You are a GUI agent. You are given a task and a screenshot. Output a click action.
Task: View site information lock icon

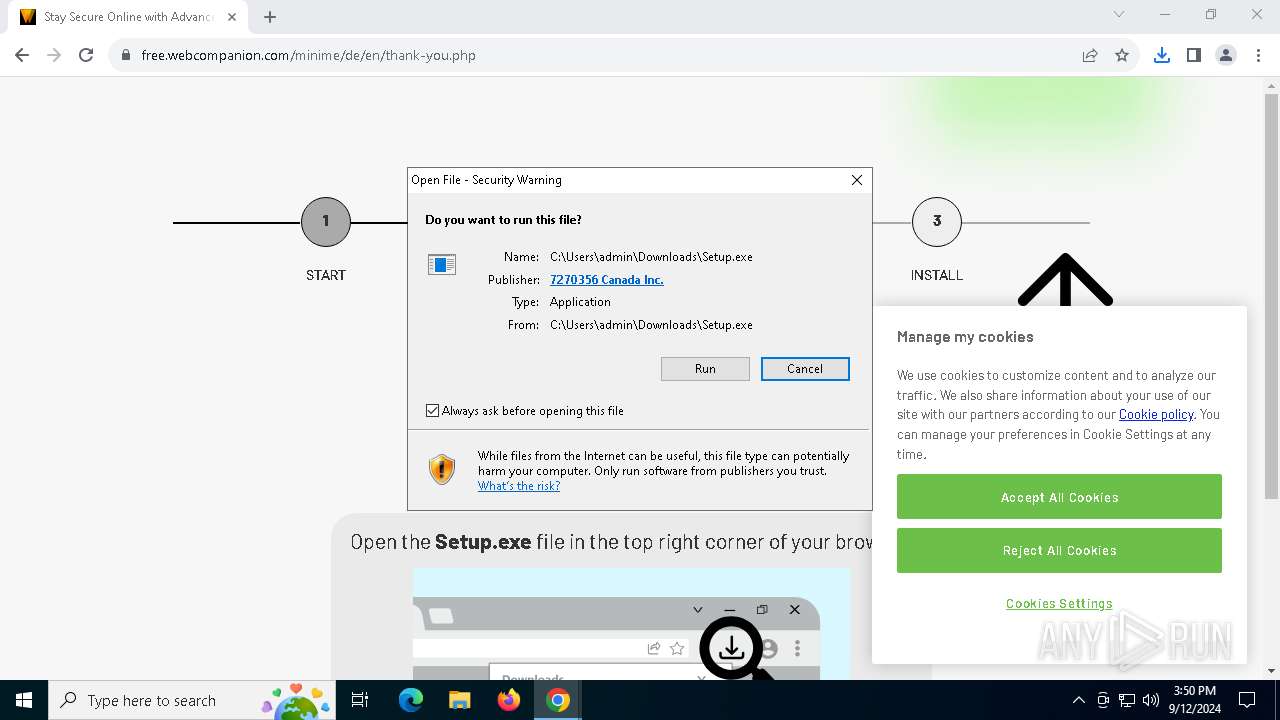coord(126,55)
